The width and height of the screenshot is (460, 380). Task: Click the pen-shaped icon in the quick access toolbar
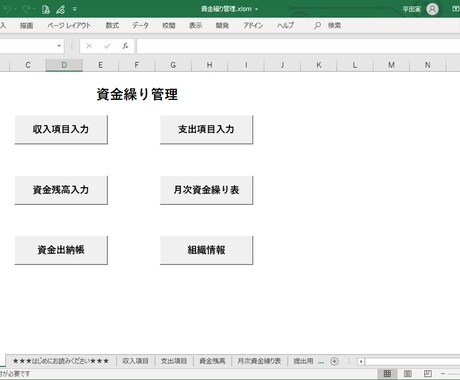61,9
